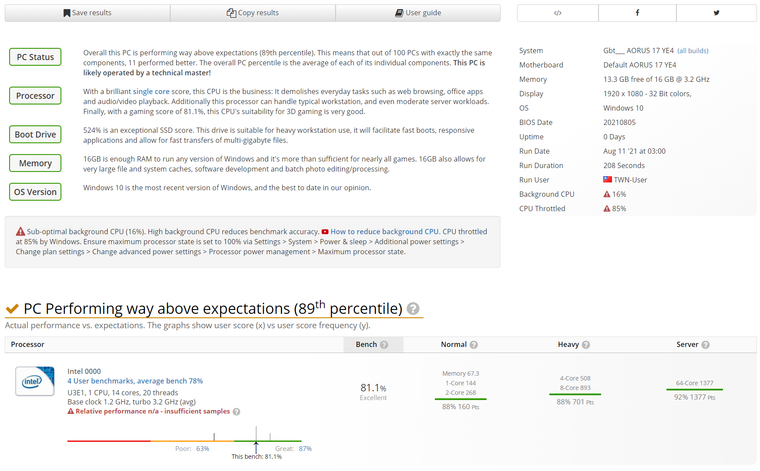This screenshot has width=760, height=471.
Task: Click the 208 Seconds run duration value
Action: 624,166
